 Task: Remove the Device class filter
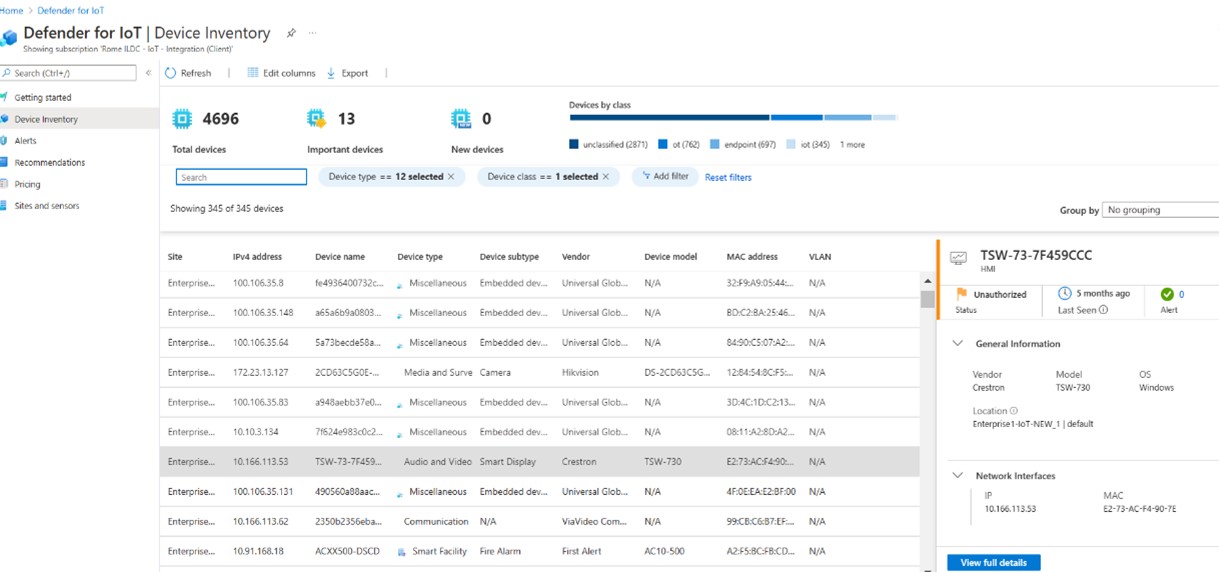point(606,177)
